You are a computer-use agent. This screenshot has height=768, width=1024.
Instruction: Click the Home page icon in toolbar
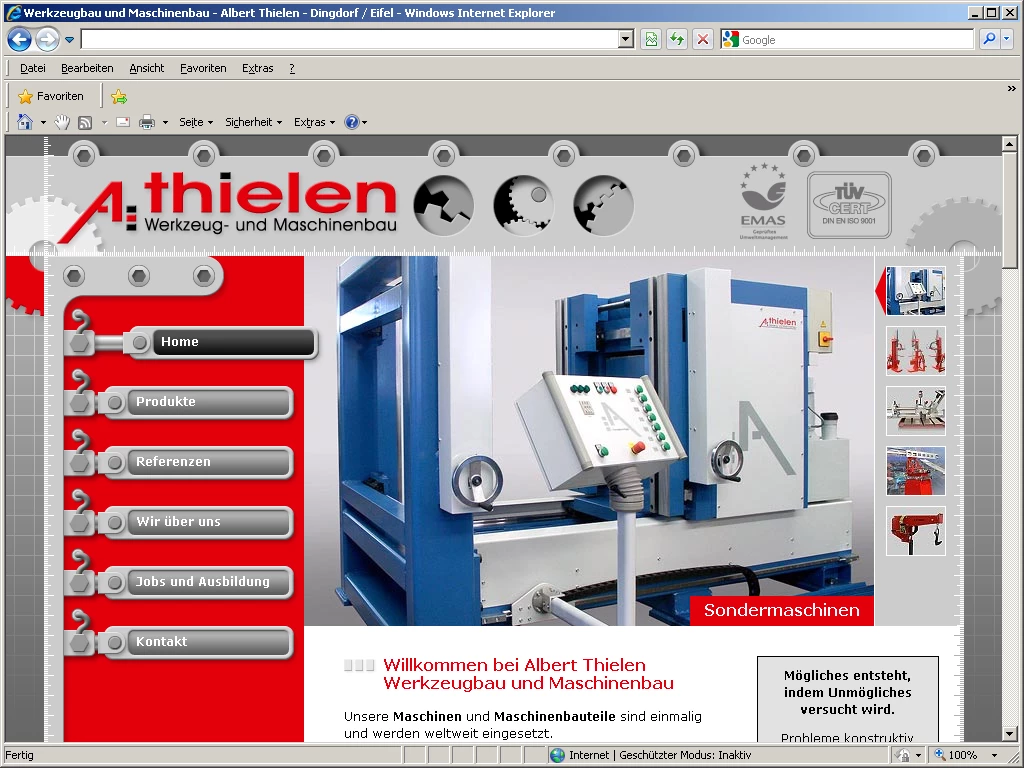click(25, 122)
